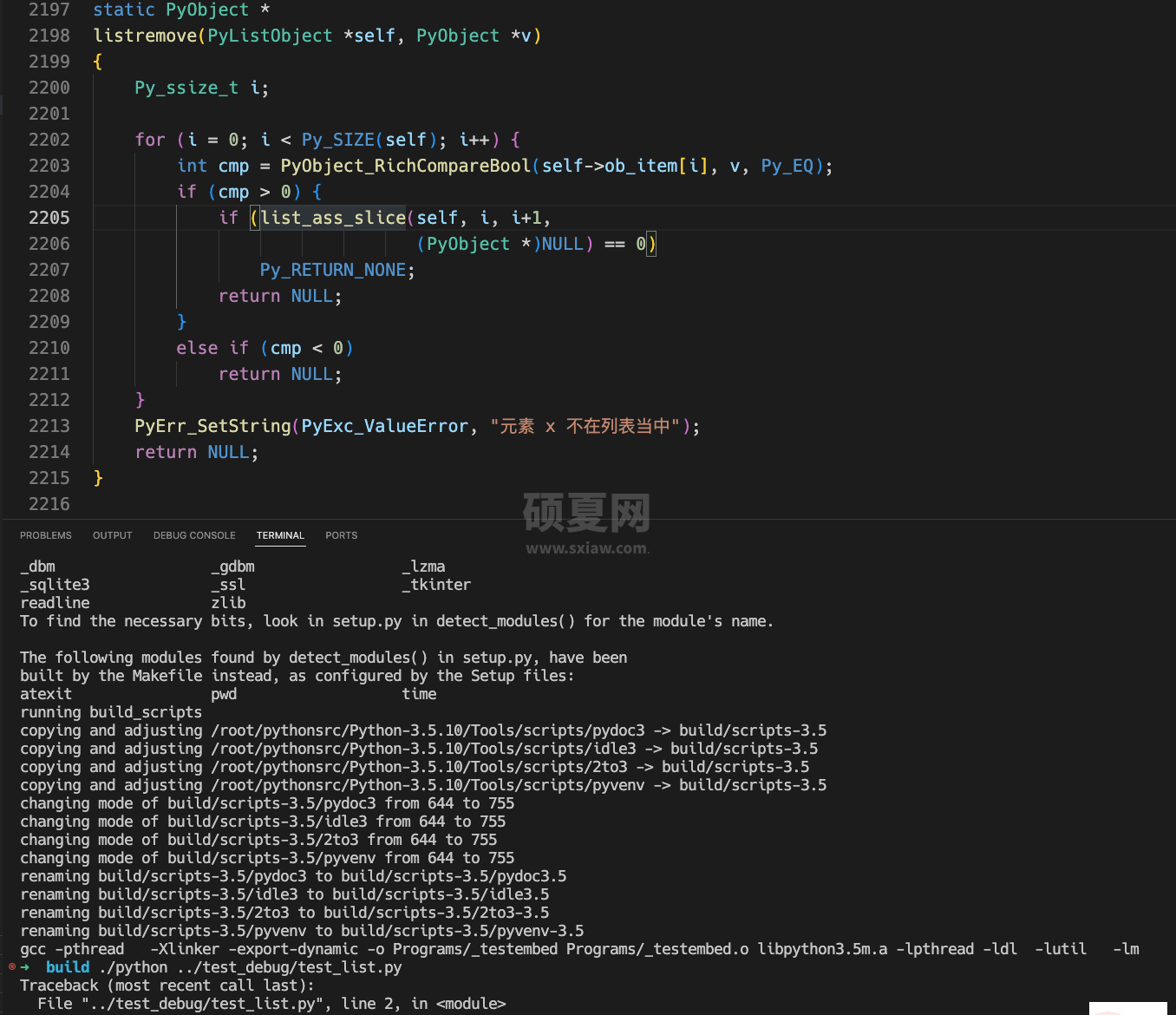Image resolution: width=1176 pixels, height=1015 pixels.
Task: Click the gcc -pthread terminal line
Action: click(x=579, y=949)
